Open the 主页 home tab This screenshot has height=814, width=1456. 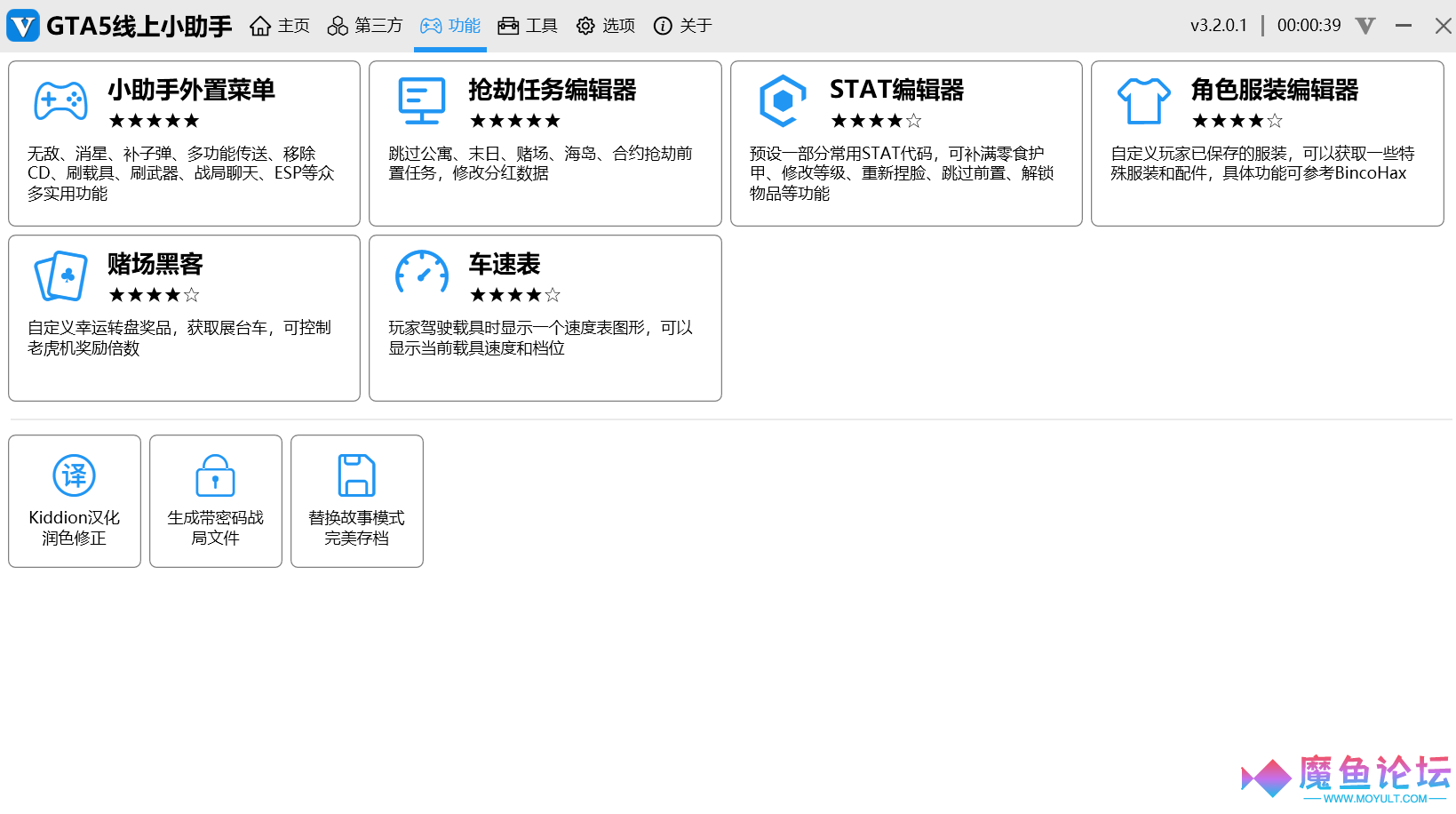(280, 26)
